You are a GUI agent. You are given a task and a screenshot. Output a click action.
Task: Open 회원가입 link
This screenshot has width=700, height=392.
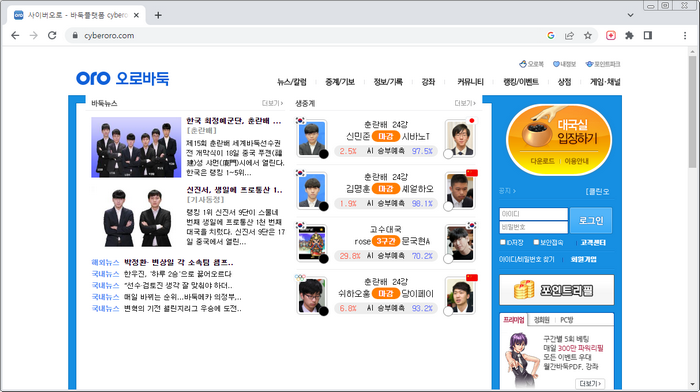pyautogui.click(x=583, y=259)
